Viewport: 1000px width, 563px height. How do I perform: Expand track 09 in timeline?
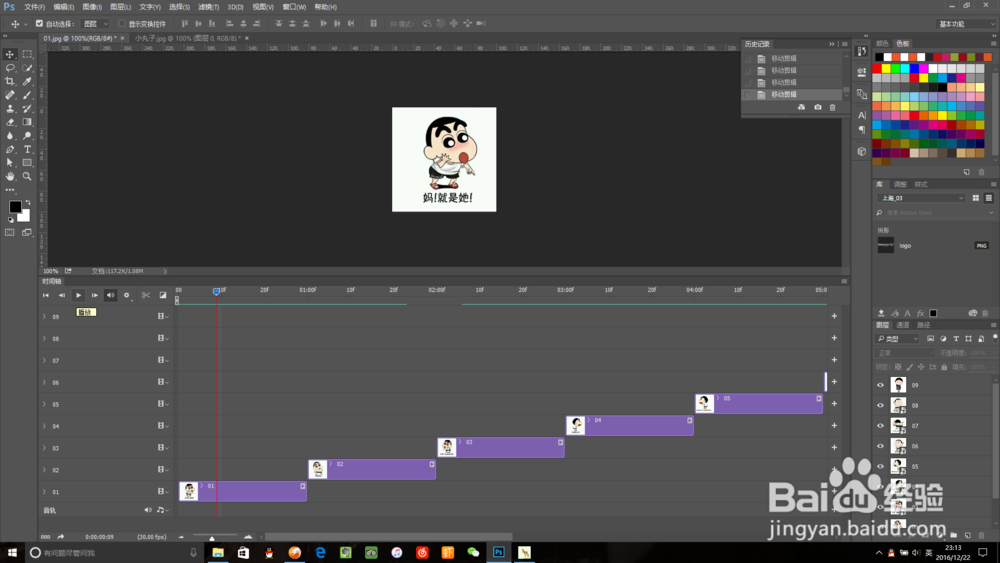(44, 316)
